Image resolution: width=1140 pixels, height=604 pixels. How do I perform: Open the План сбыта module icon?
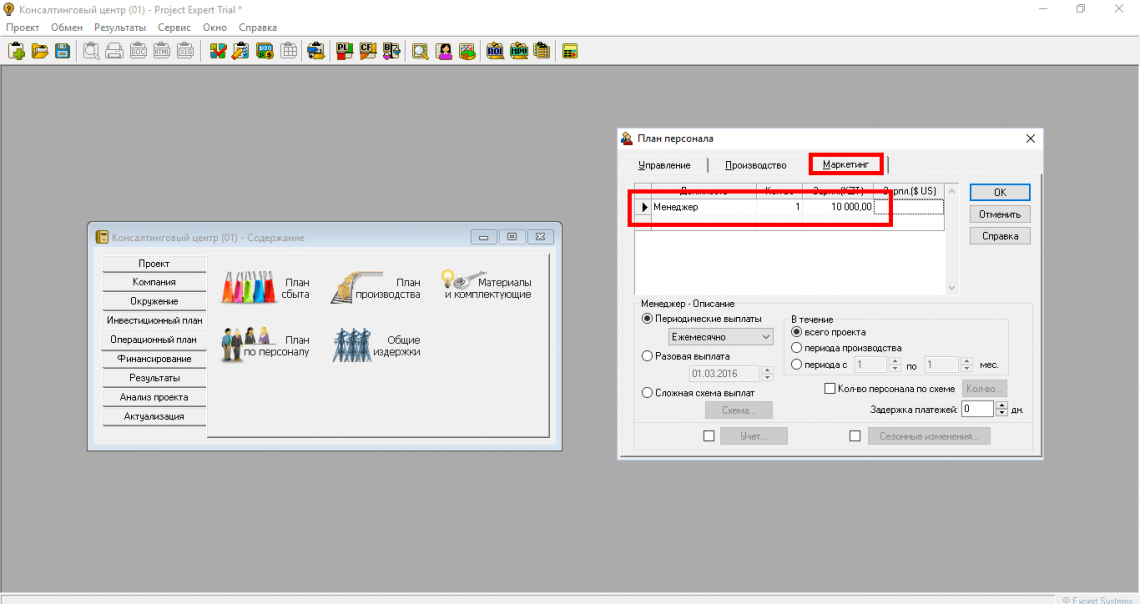(x=246, y=289)
